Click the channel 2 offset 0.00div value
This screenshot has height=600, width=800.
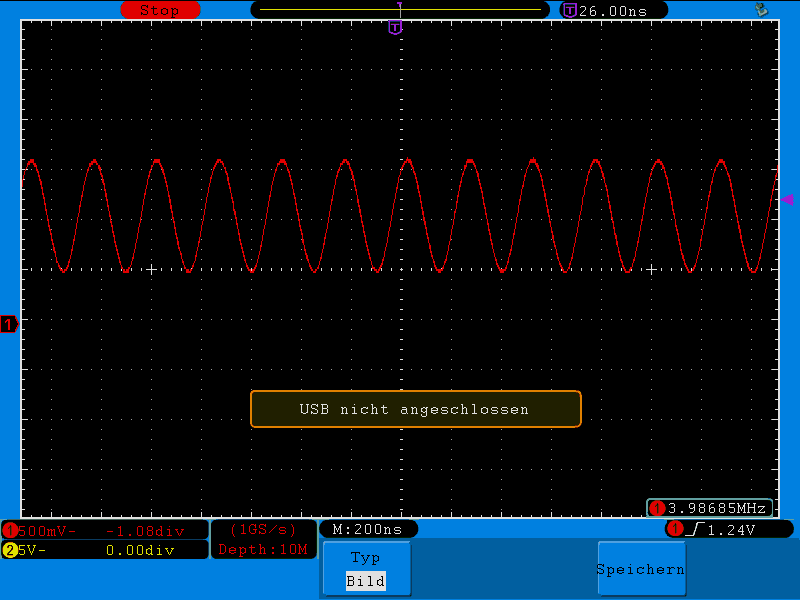click(140, 550)
